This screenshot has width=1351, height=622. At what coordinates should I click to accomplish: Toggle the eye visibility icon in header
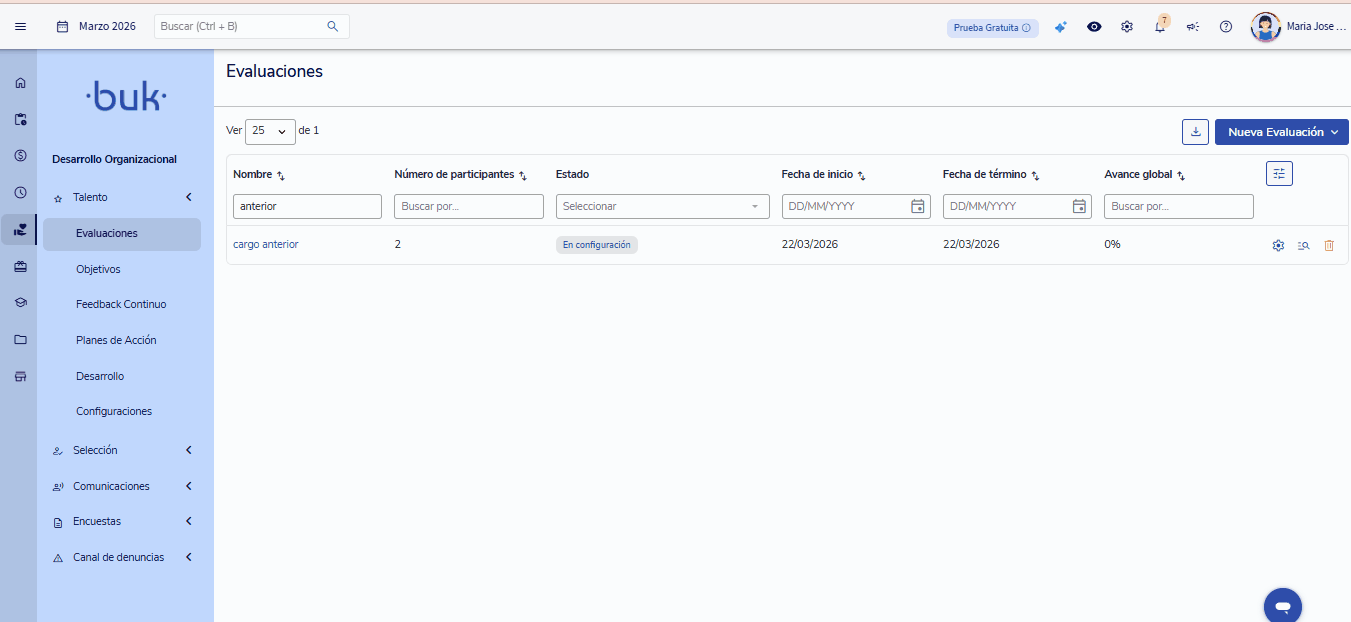1094,27
